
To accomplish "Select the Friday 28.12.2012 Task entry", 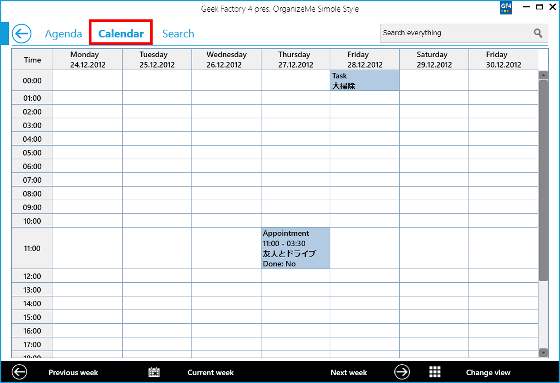I will pyautogui.click(x=365, y=80).
